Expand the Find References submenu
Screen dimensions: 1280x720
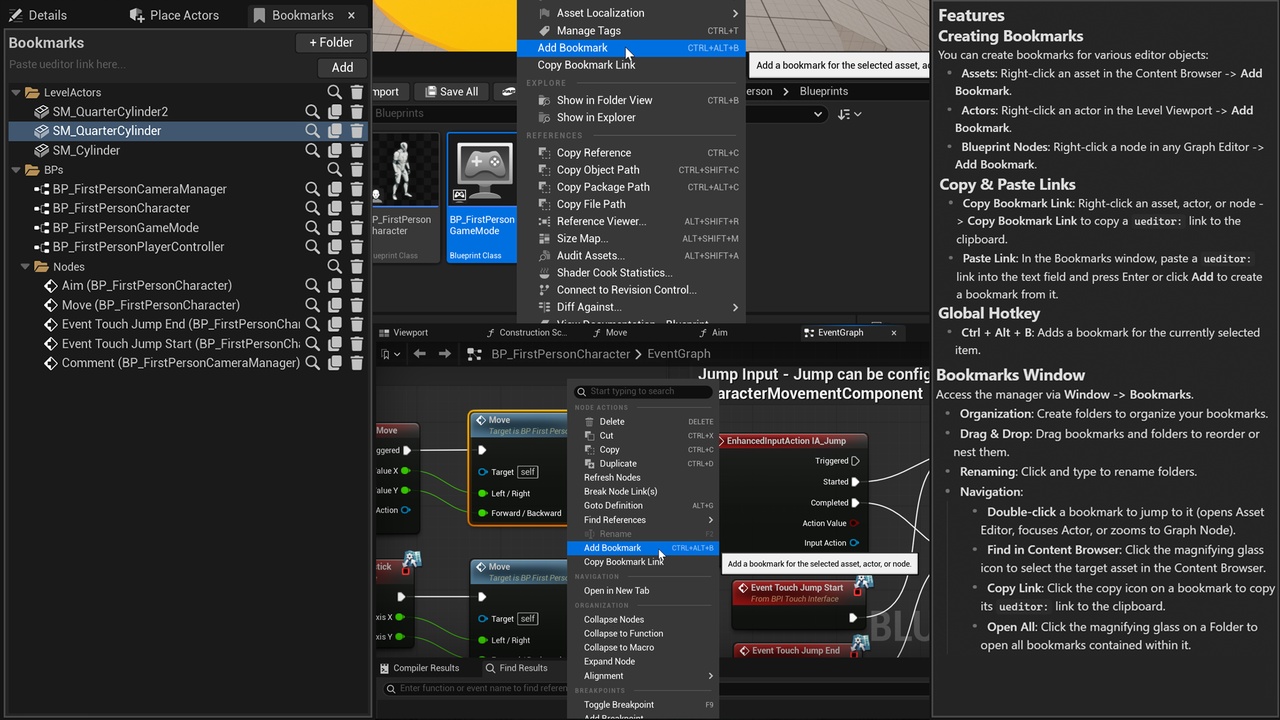click(x=711, y=520)
